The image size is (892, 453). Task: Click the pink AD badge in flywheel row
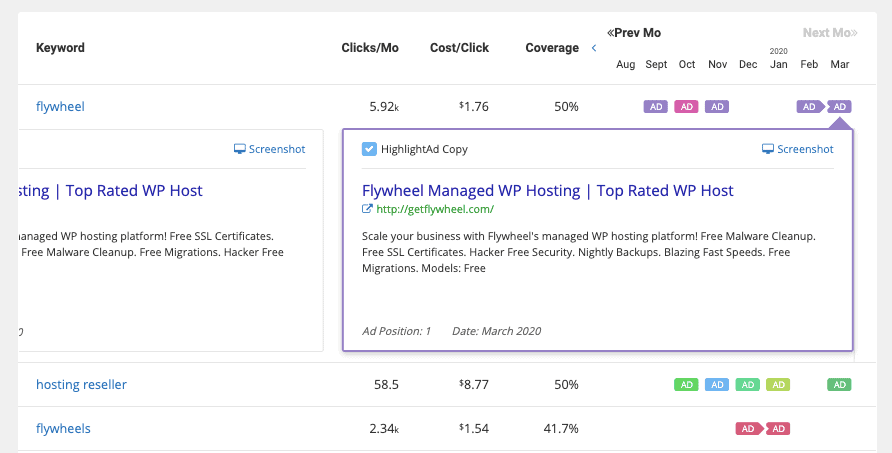click(x=687, y=106)
